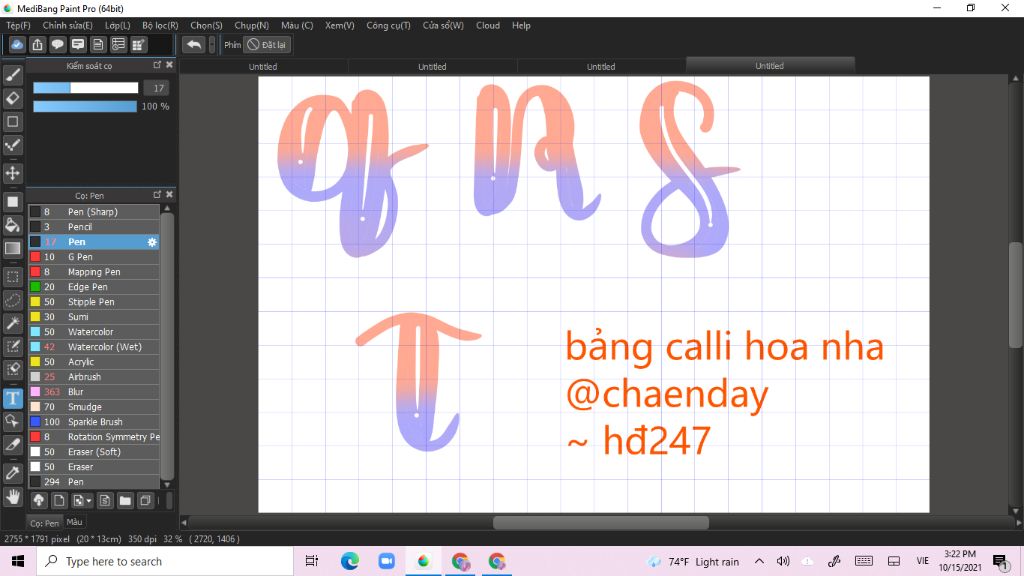The image size is (1024, 576).
Task: Click the volume icon in system tray
Action: pyautogui.click(x=783, y=562)
